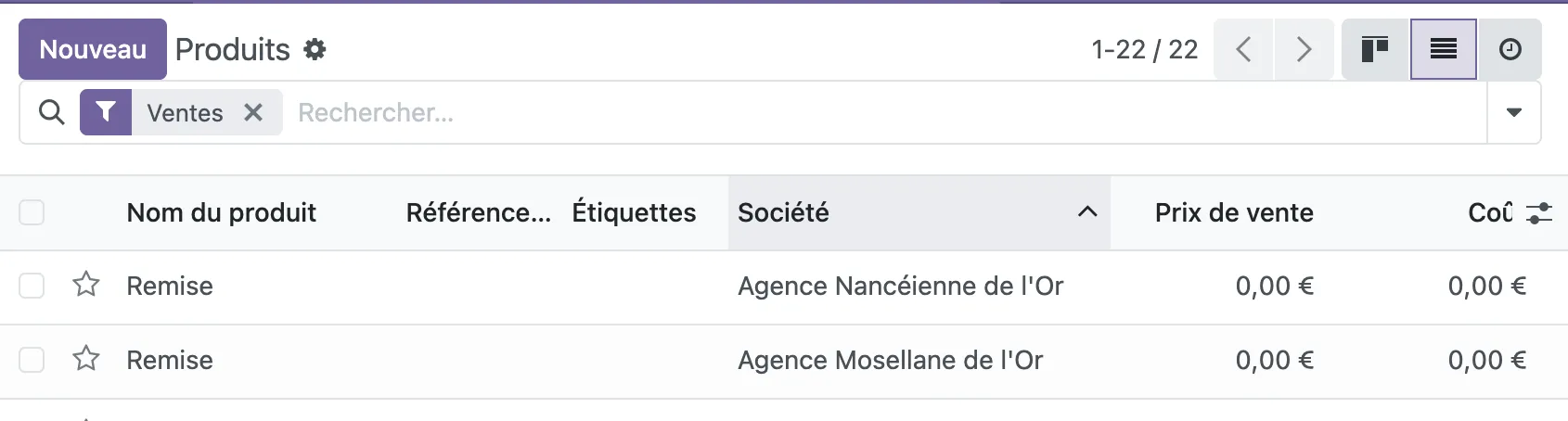This screenshot has width=1568, height=421.
Task: Mark Nancéienne Remise as favorite
Action: [86, 285]
